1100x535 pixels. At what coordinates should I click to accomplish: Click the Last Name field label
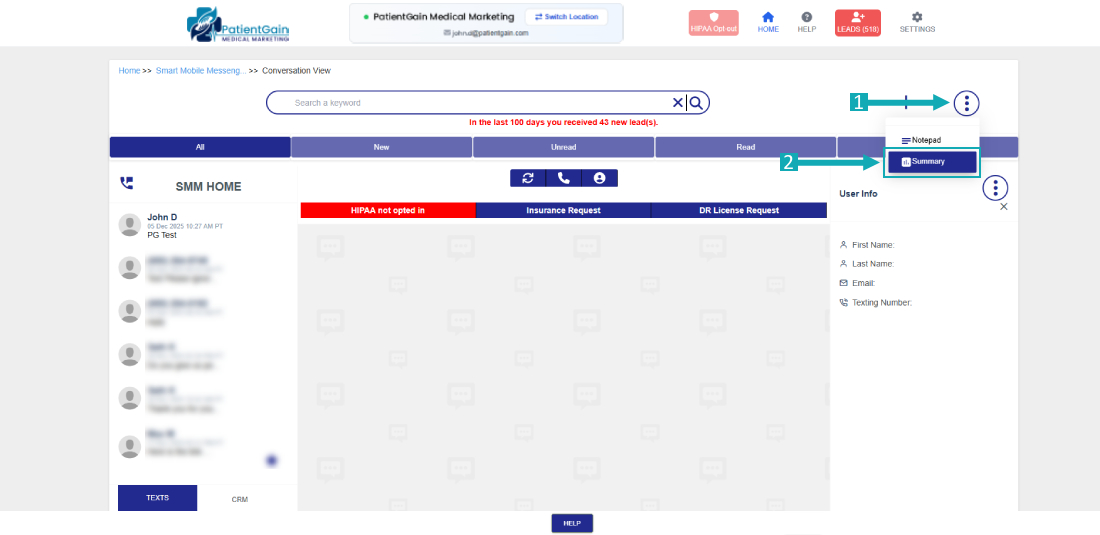pos(873,264)
